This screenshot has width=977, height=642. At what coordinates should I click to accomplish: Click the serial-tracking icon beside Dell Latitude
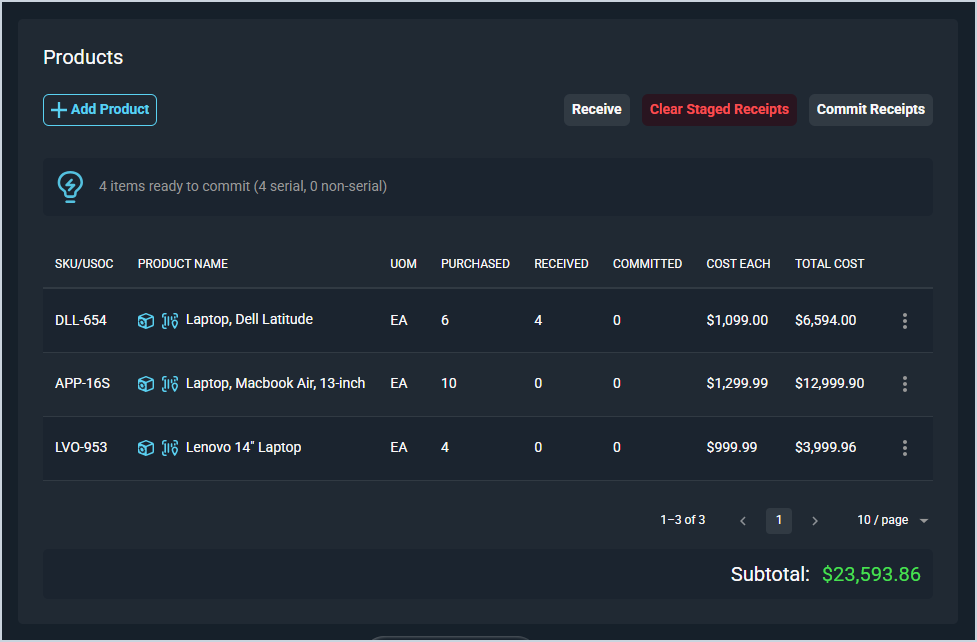(170, 321)
